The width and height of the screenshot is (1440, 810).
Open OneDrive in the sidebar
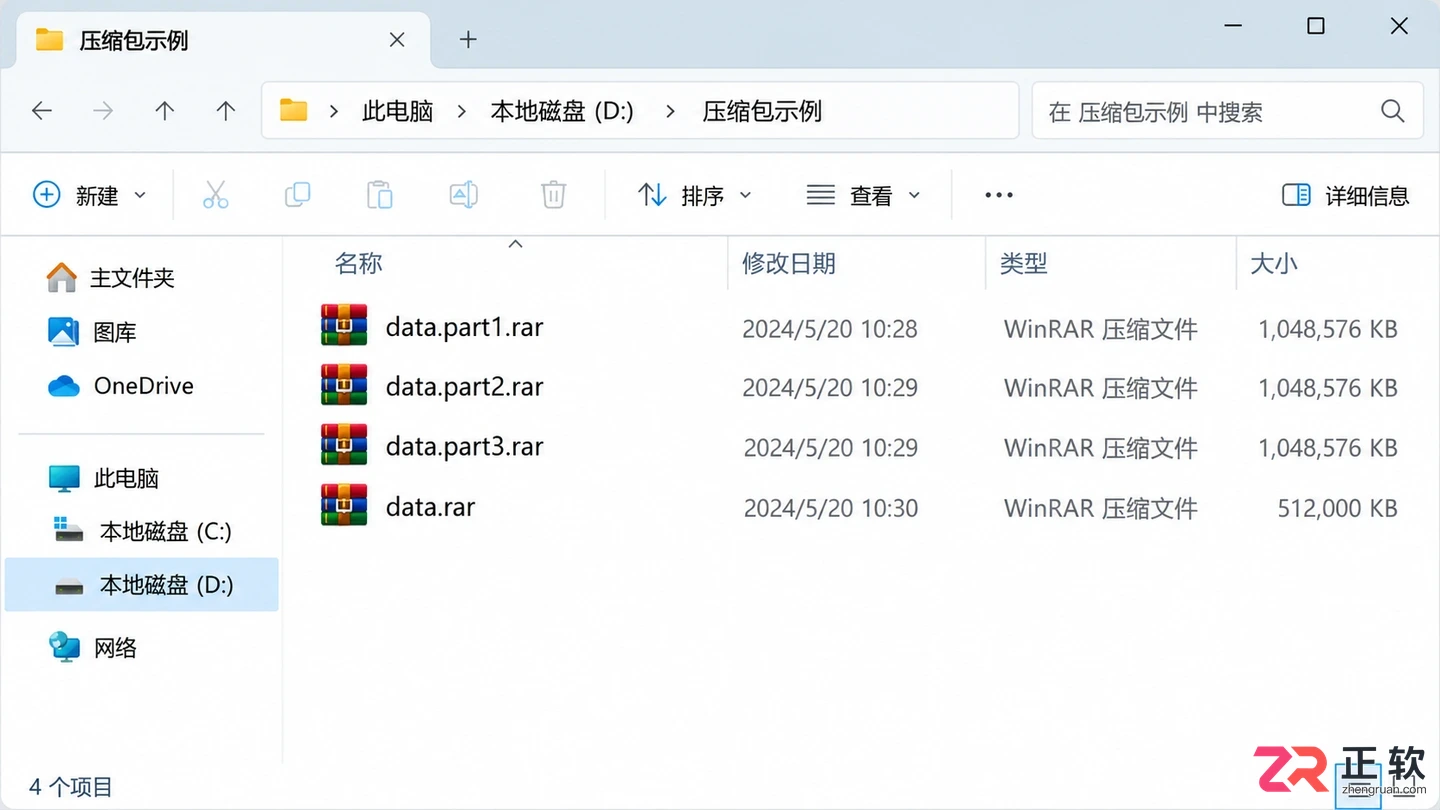pyautogui.click(x=121, y=386)
